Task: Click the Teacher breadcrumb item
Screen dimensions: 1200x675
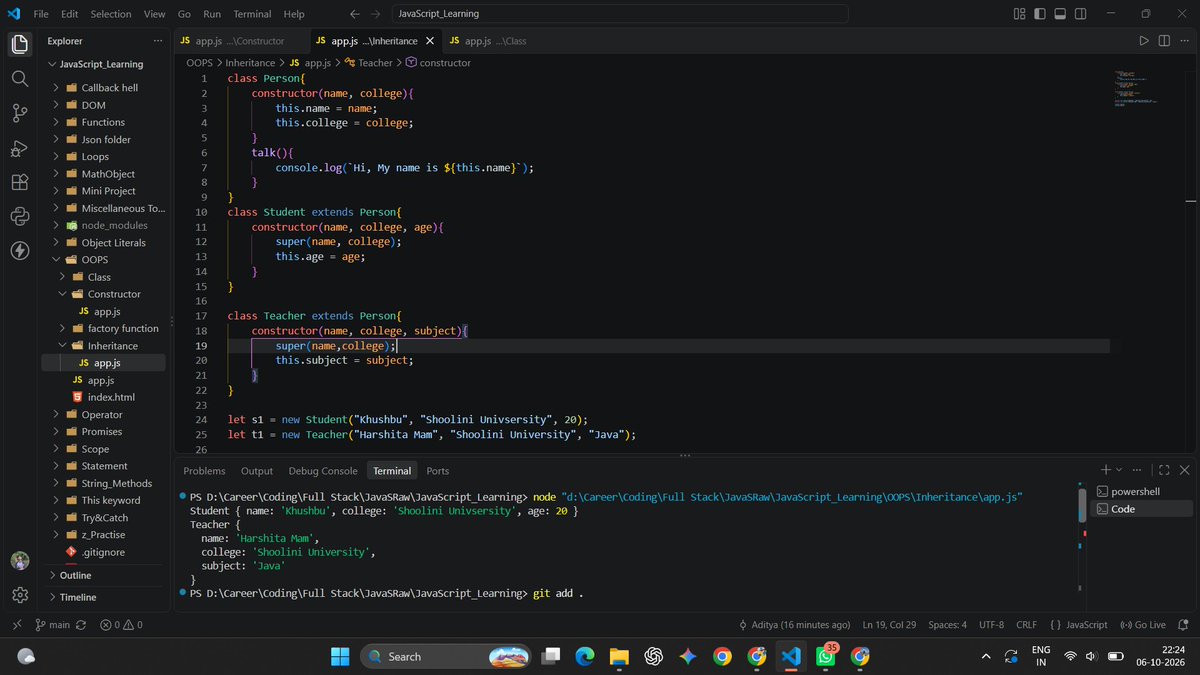Action: (x=368, y=62)
